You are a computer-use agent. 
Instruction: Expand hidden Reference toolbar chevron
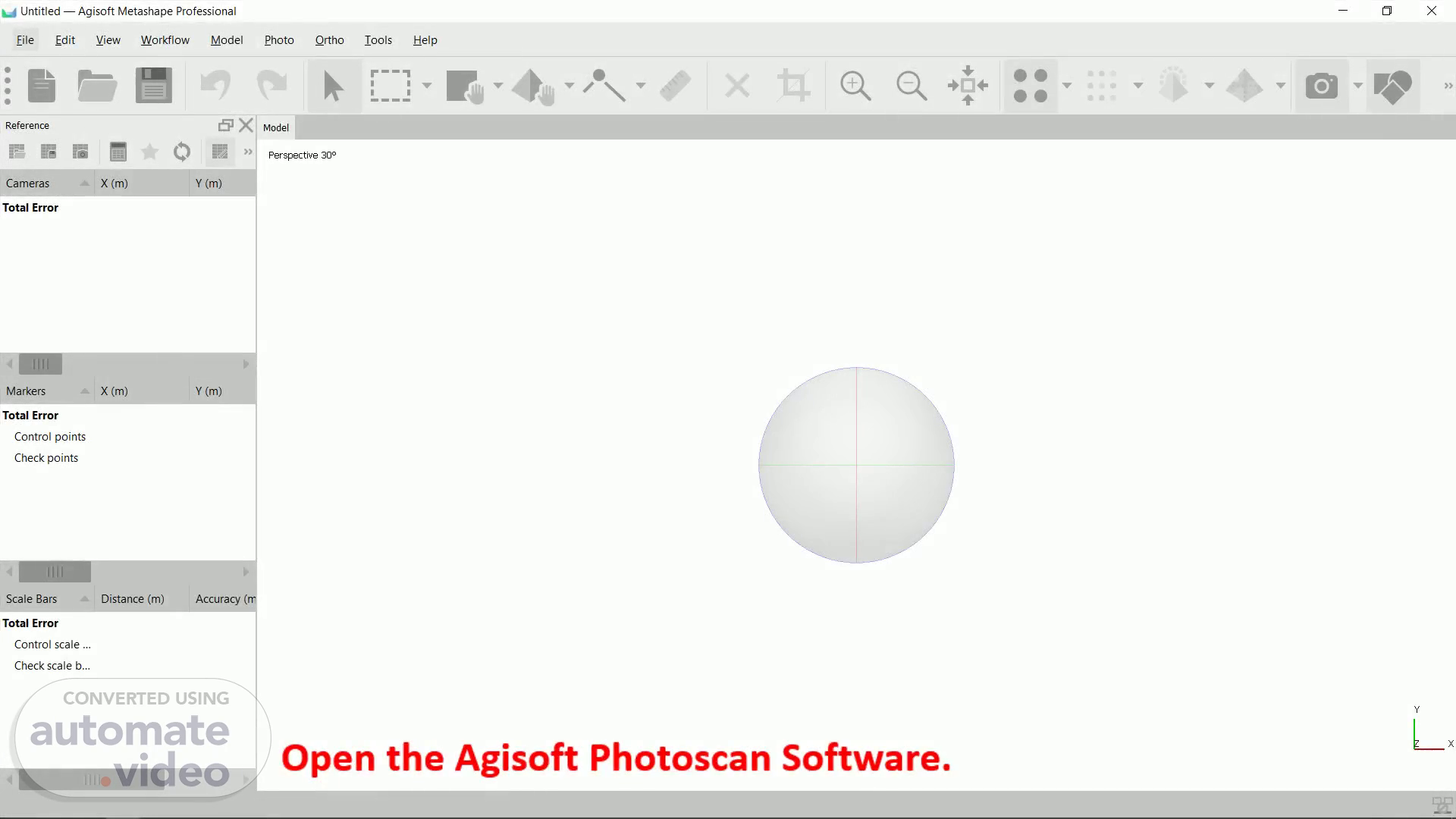pos(248,152)
